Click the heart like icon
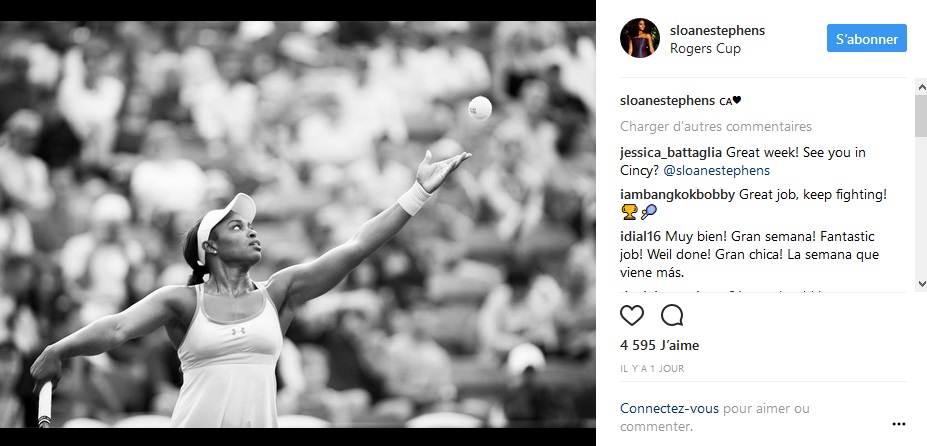The image size is (927, 446). coord(631,315)
